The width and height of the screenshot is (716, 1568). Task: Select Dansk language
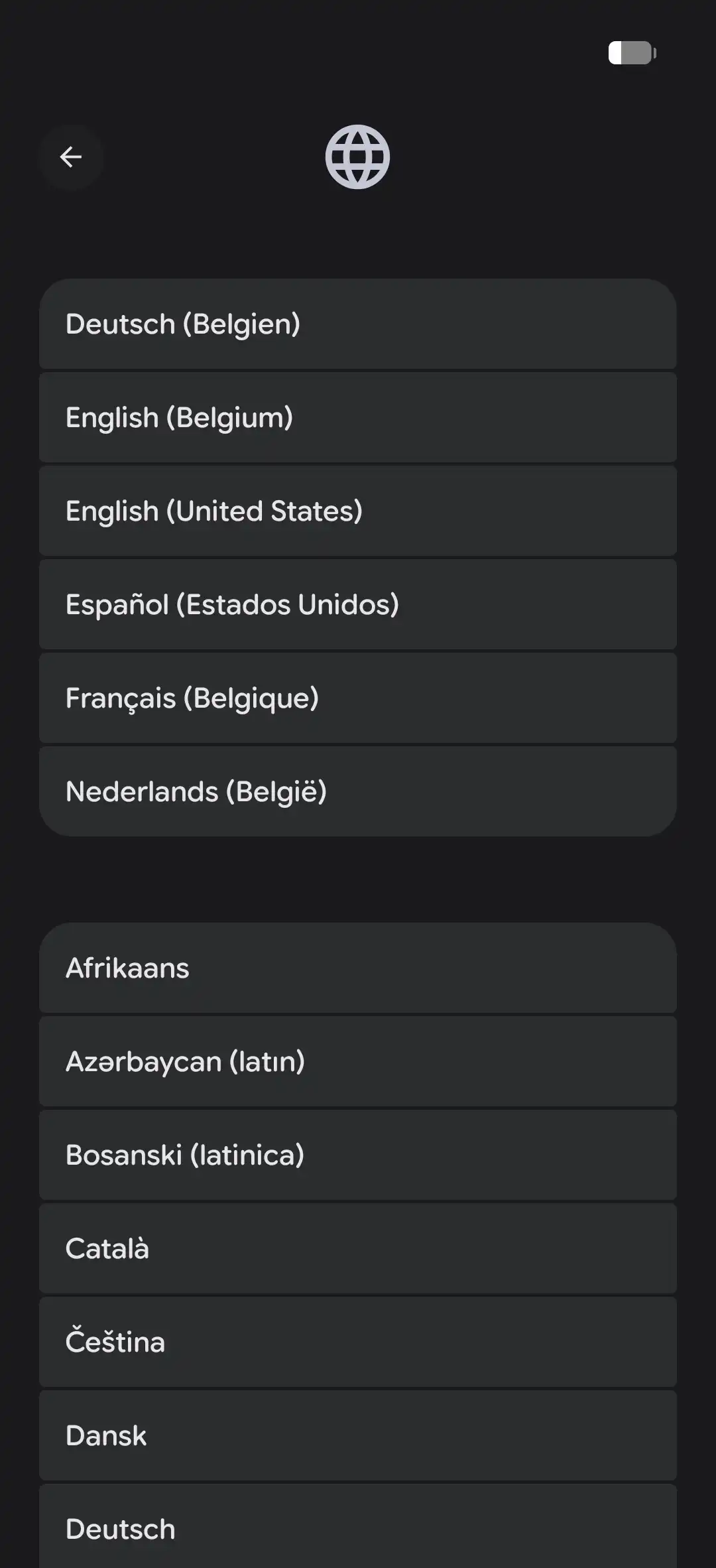coord(358,1436)
